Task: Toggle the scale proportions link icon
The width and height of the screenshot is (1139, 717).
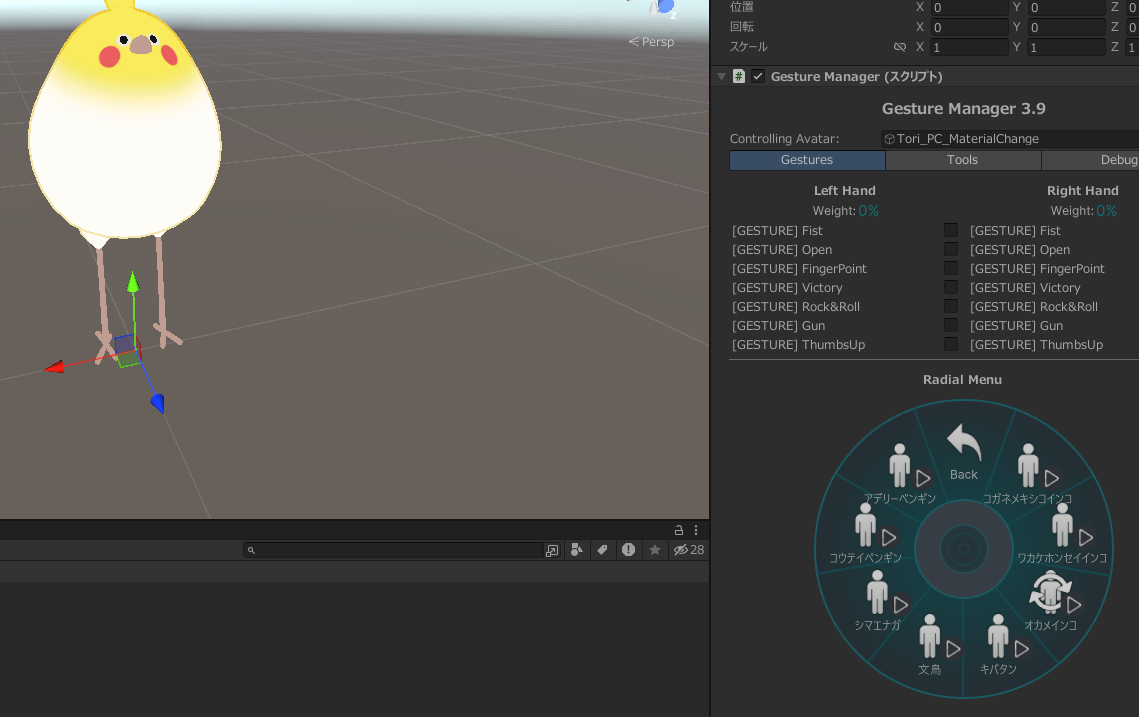Action: (899, 47)
